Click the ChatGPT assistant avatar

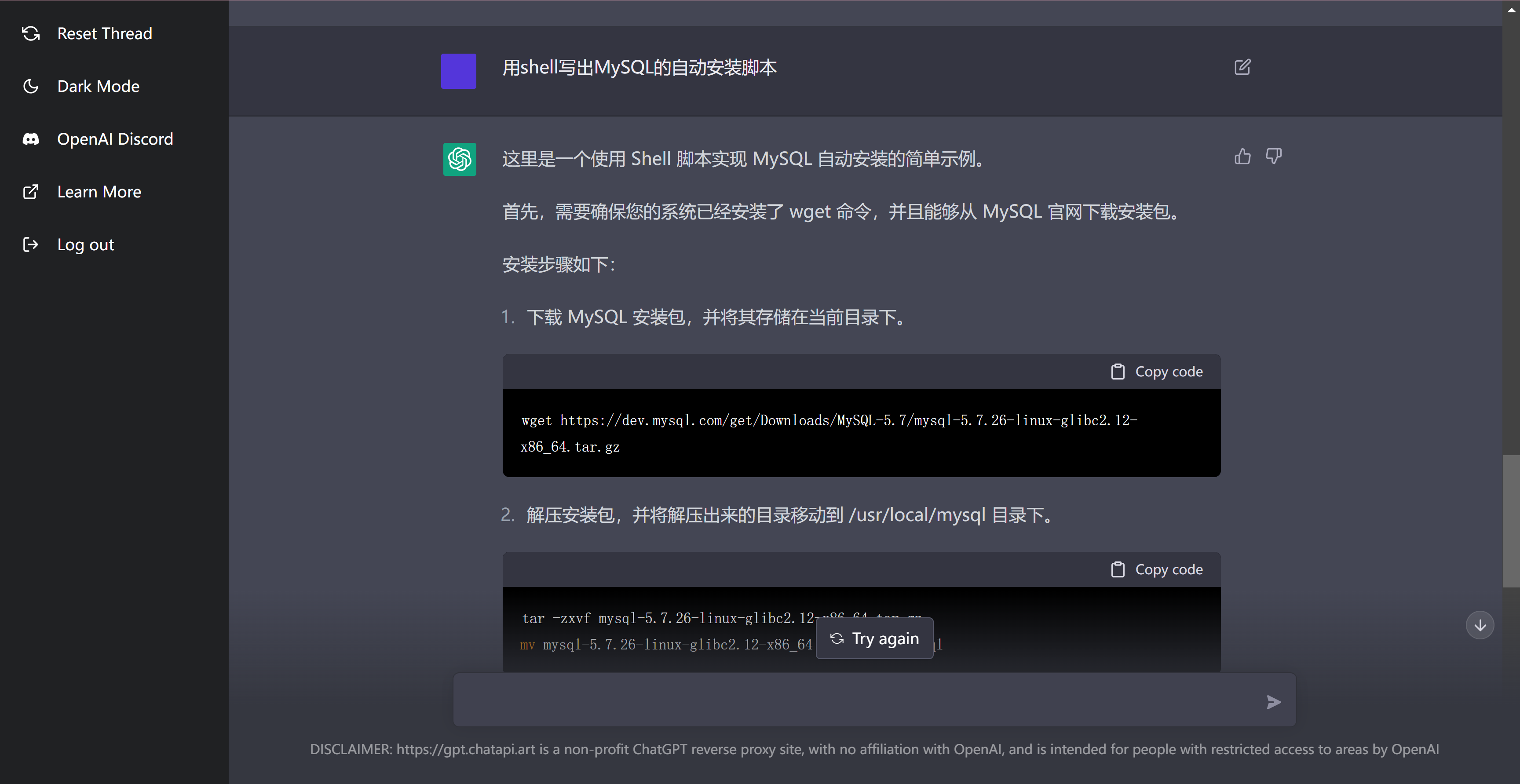(x=460, y=159)
